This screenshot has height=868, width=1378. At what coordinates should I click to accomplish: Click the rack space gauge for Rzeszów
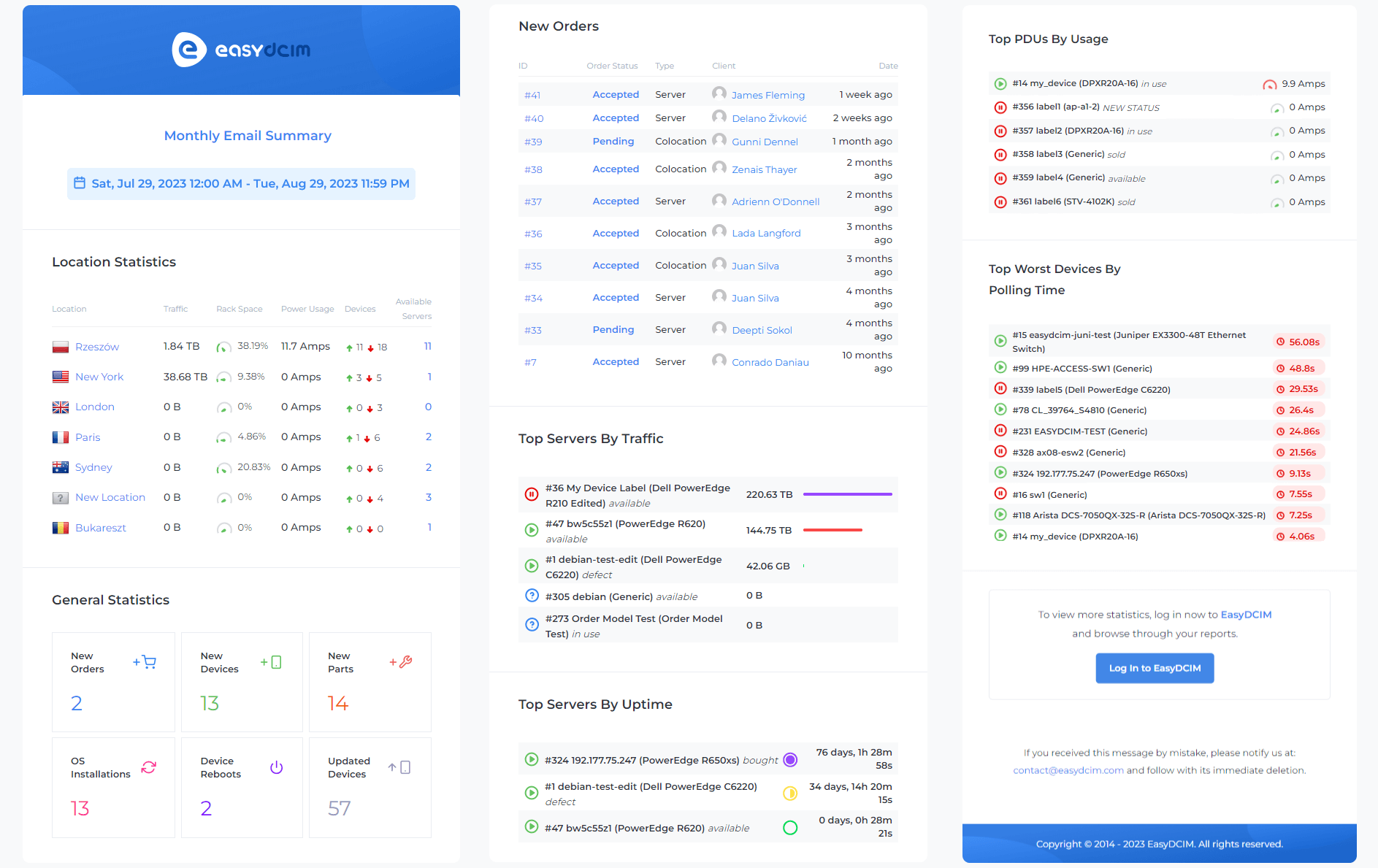tap(224, 347)
